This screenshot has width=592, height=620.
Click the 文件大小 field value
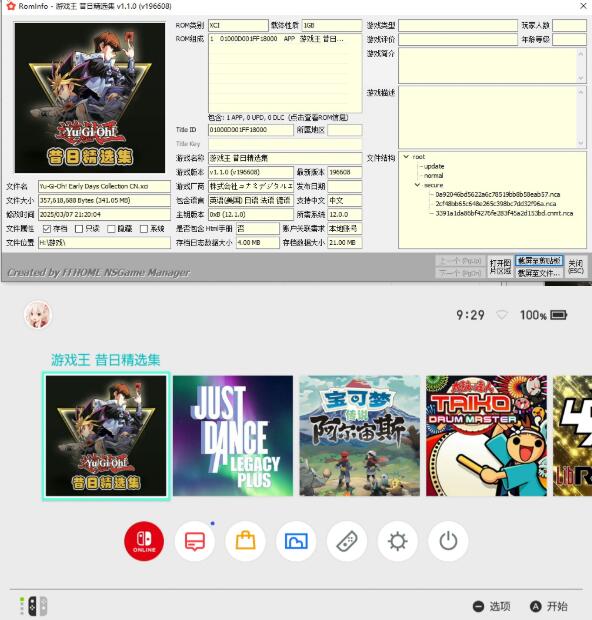click(104, 200)
